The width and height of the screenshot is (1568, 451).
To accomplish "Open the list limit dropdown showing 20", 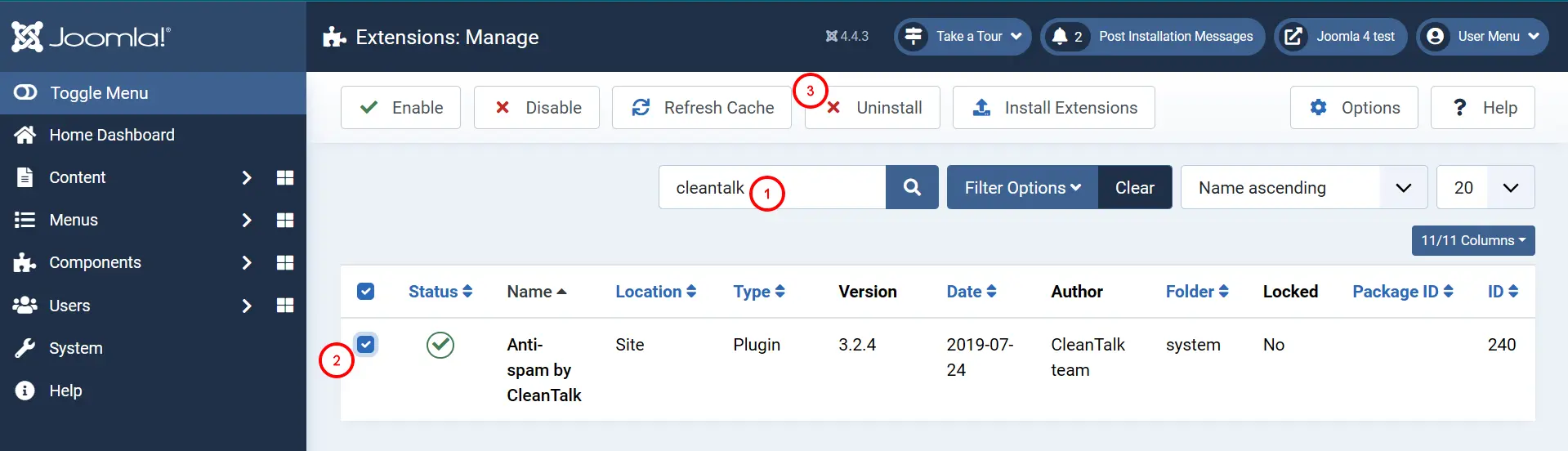I will point(1485,187).
